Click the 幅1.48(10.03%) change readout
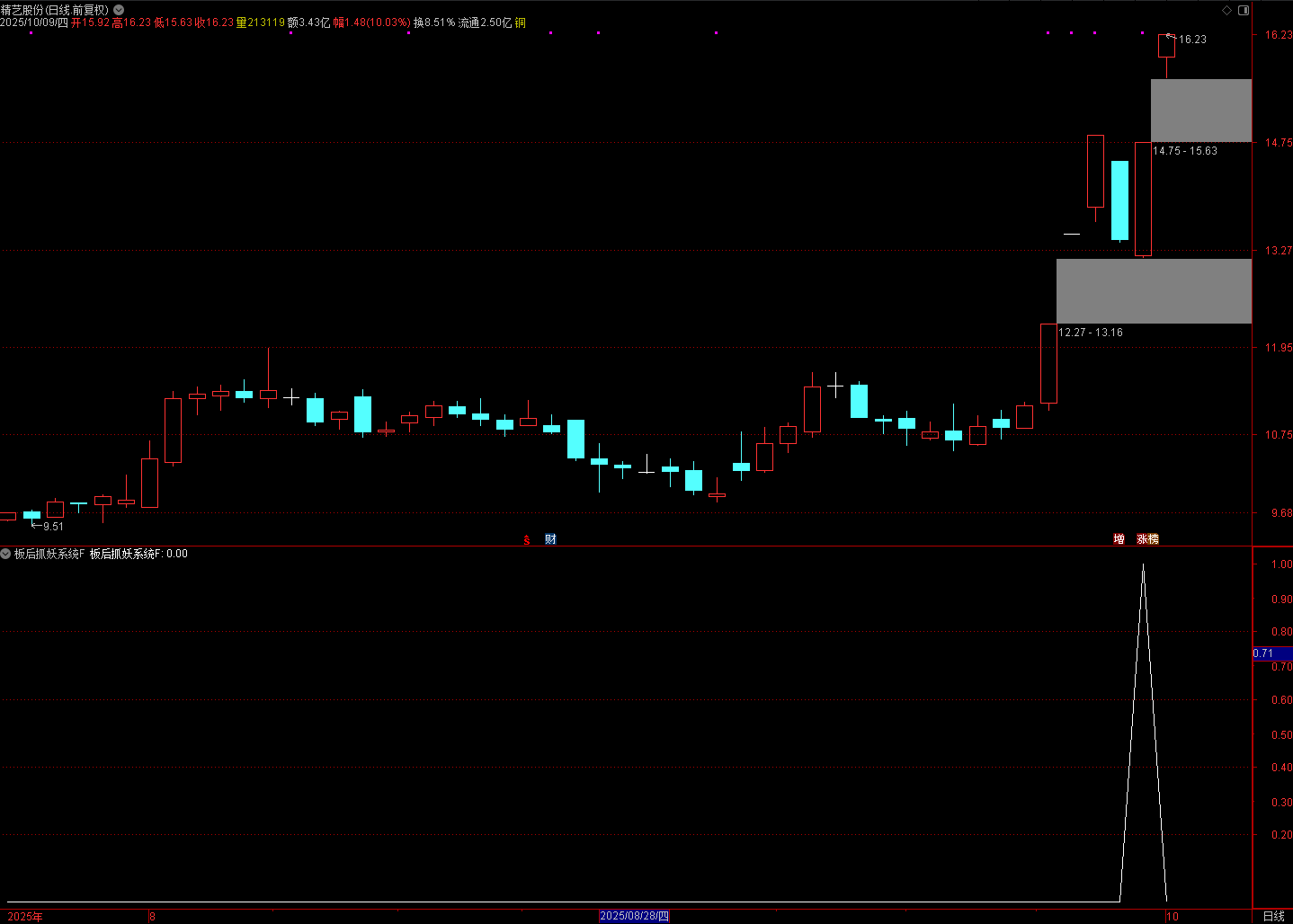This screenshot has width=1293, height=924. [x=372, y=22]
